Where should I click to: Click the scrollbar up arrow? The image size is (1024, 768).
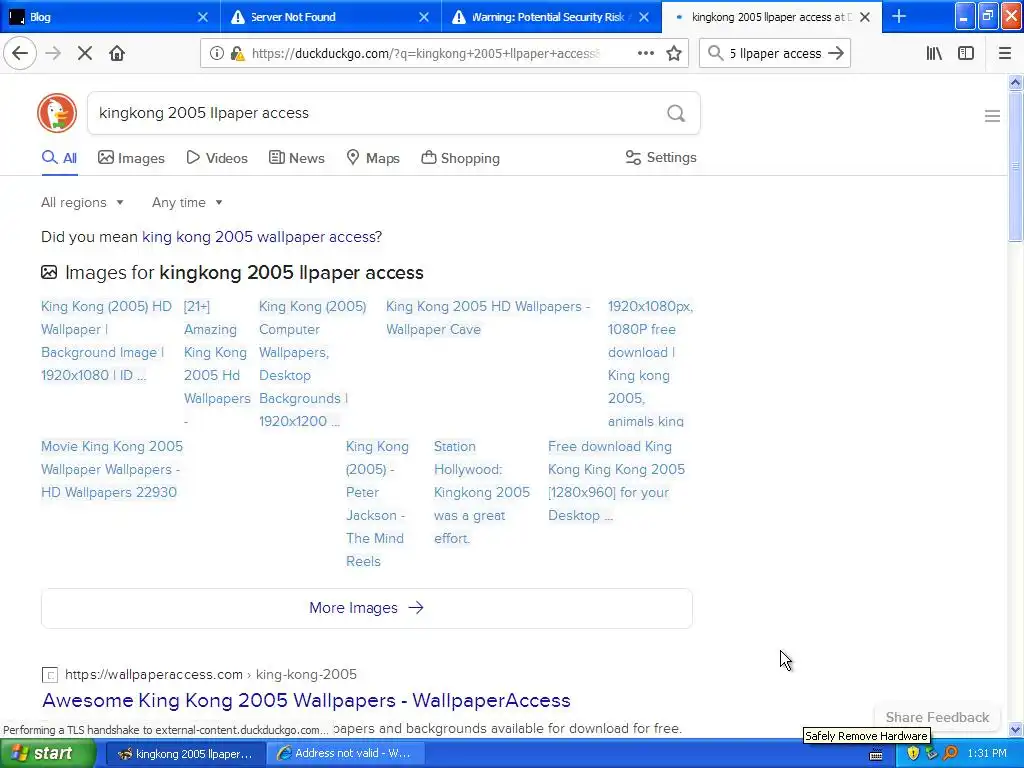pos(1015,82)
